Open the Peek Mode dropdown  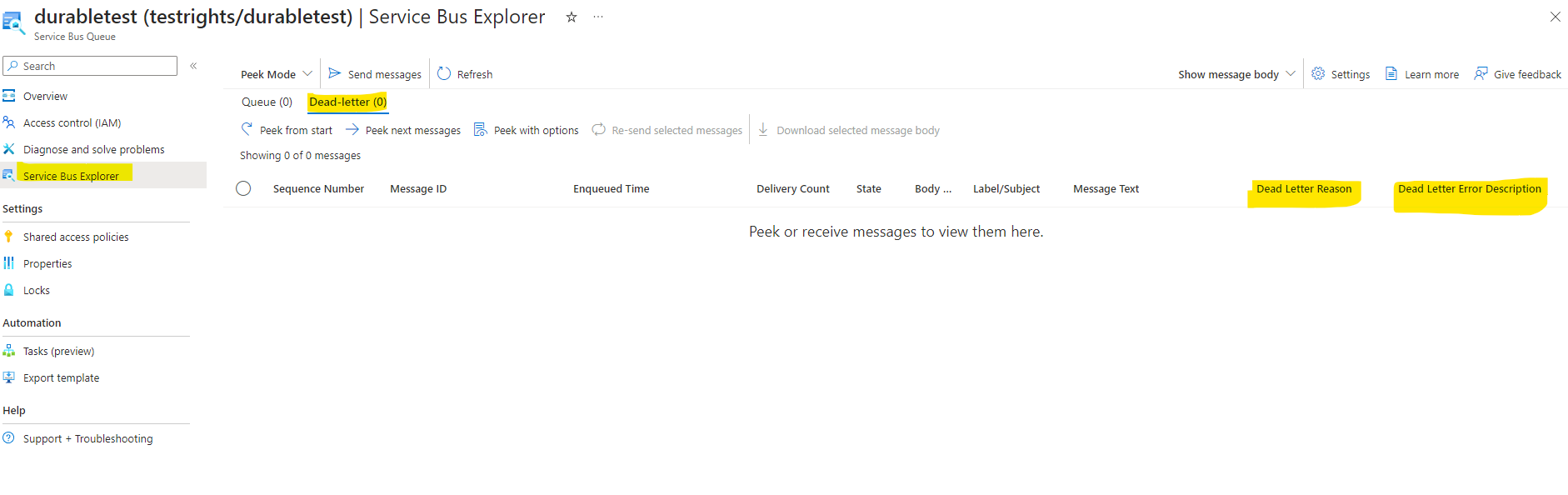tap(277, 74)
